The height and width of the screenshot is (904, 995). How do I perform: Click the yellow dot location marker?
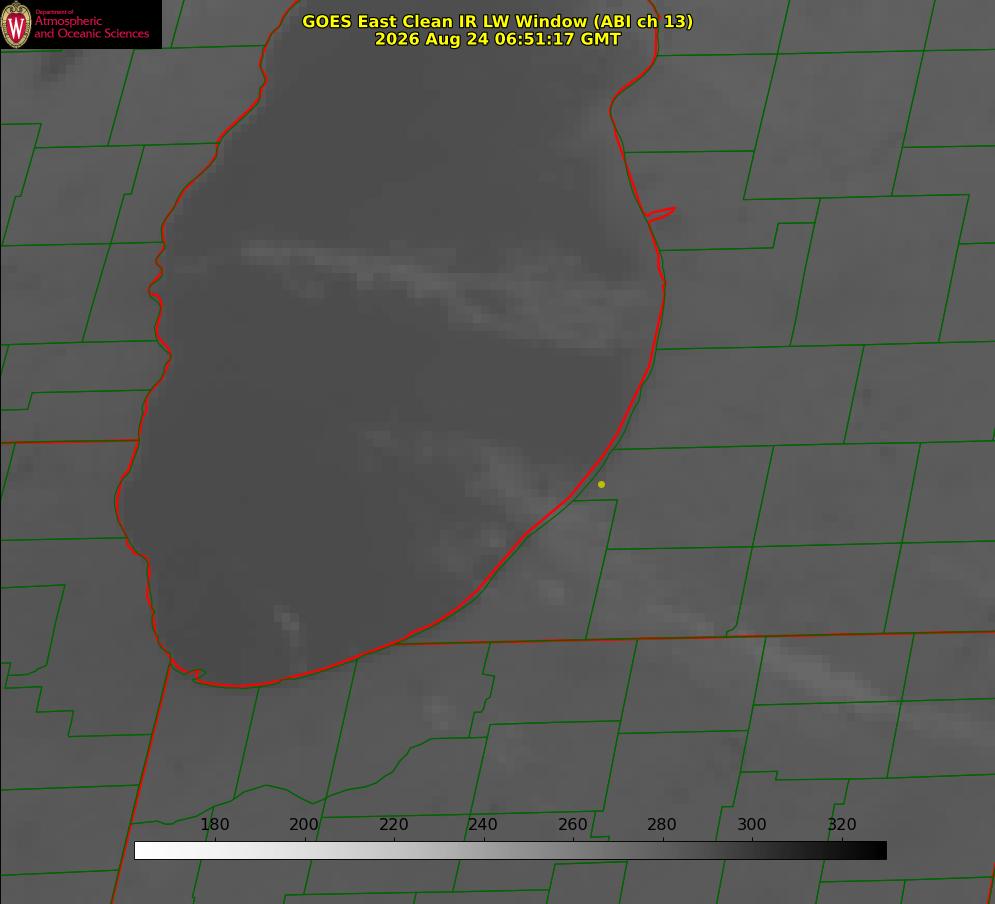pyautogui.click(x=602, y=484)
